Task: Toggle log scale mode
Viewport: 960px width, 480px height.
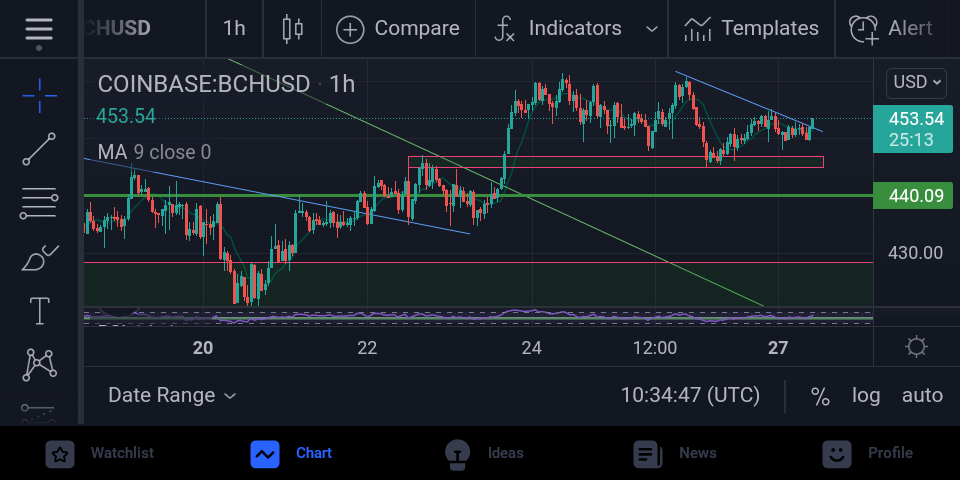Action: click(x=866, y=396)
